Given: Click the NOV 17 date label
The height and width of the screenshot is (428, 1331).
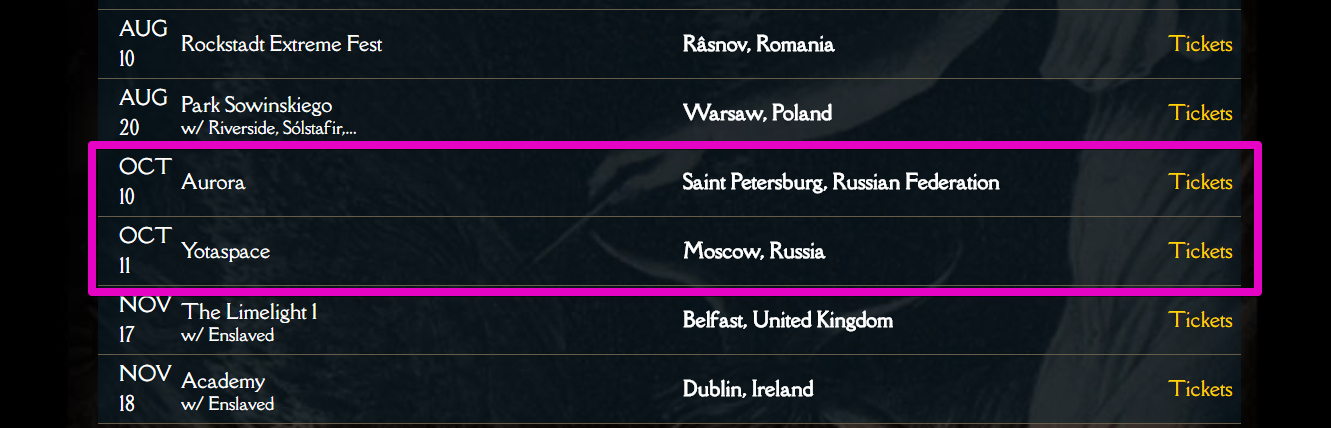Looking at the screenshot, I should coord(144,319).
